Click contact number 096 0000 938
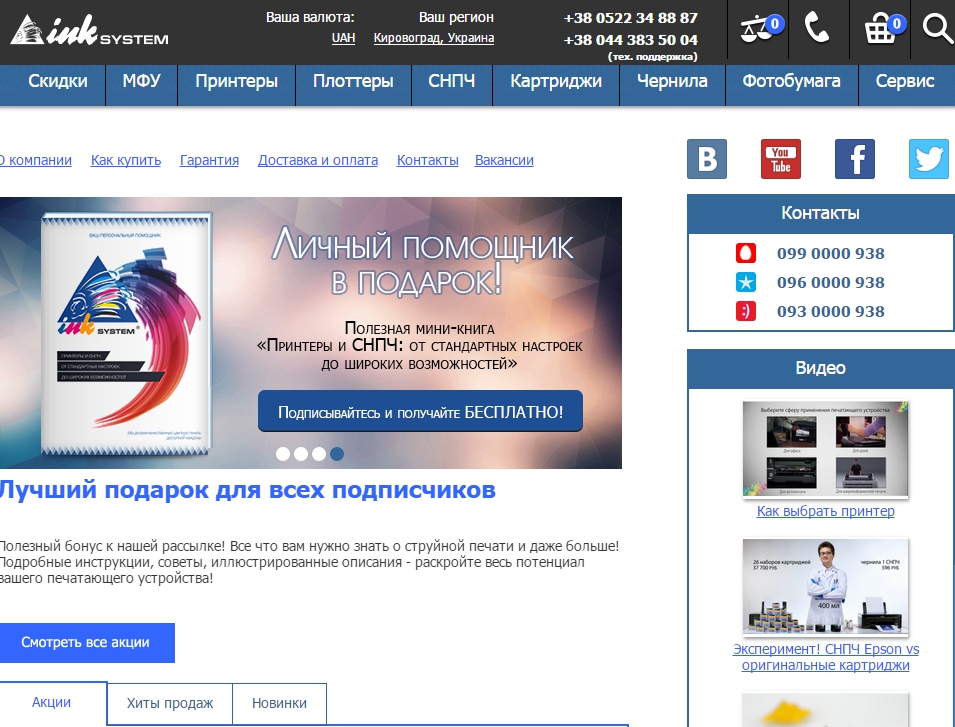Viewport: 955px width, 727px height. point(830,283)
